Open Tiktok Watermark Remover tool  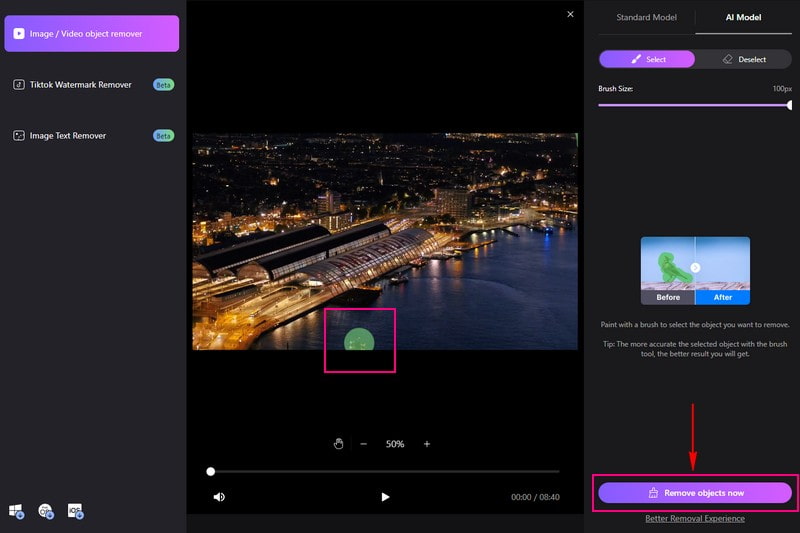(81, 85)
